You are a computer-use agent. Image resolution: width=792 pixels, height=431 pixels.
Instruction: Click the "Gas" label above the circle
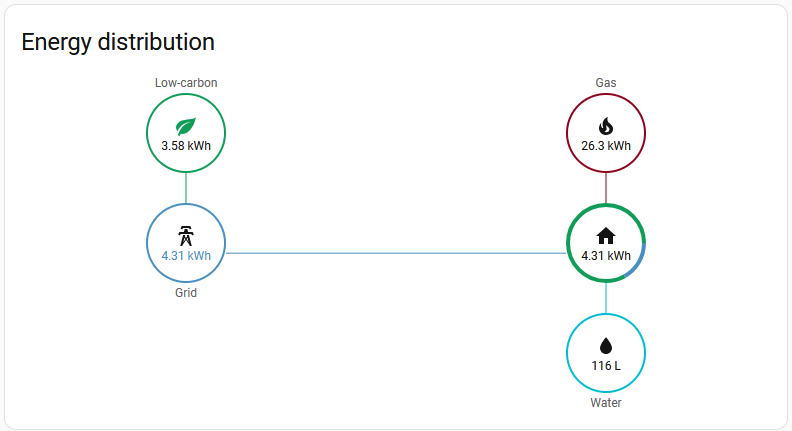click(606, 83)
